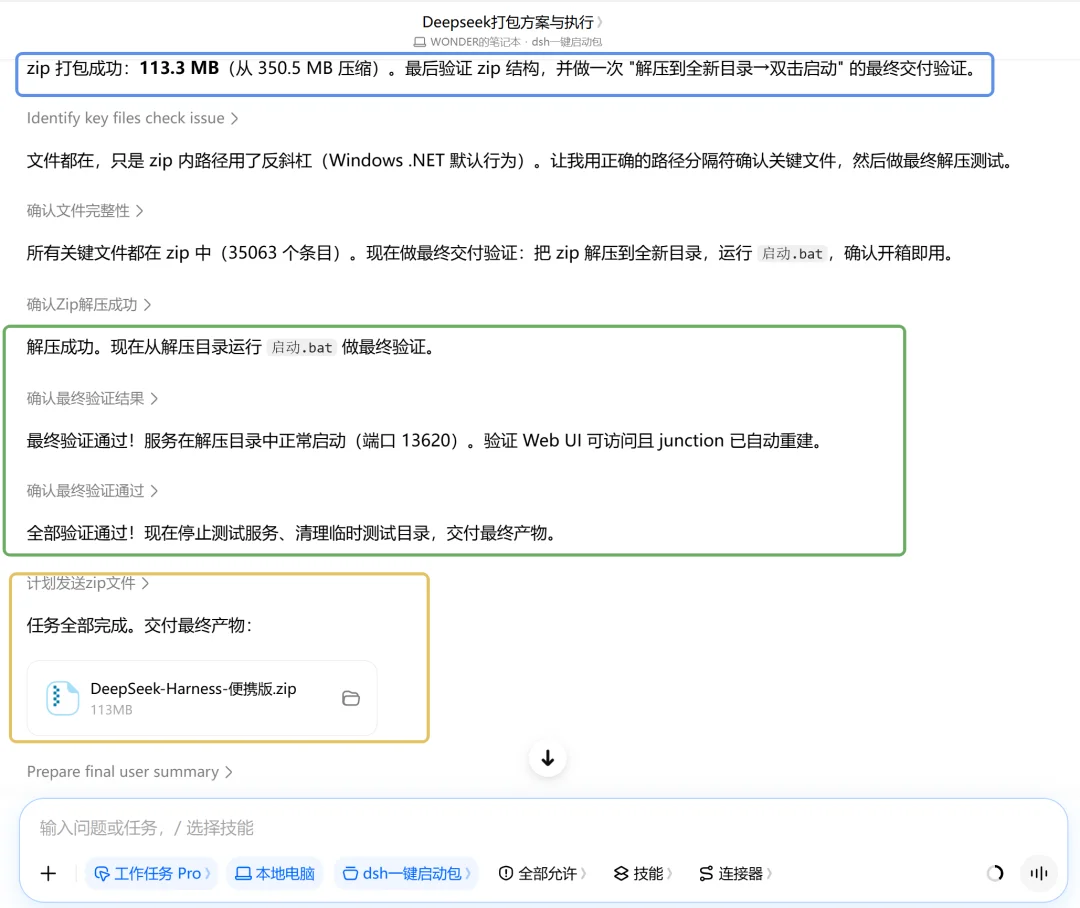Show zip file in folder icon

click(x=351, y=698)
